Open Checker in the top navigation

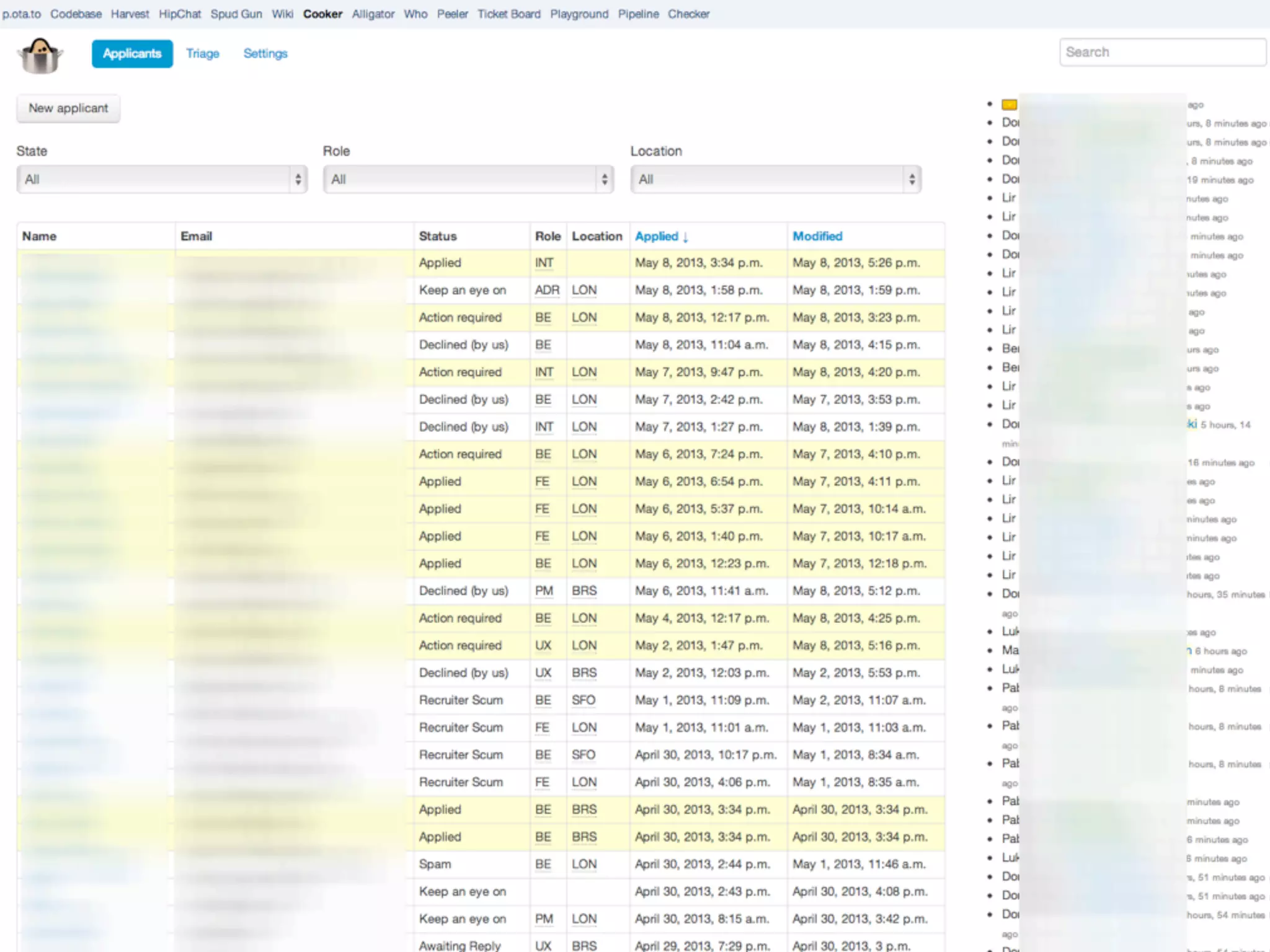pos(688,14)
